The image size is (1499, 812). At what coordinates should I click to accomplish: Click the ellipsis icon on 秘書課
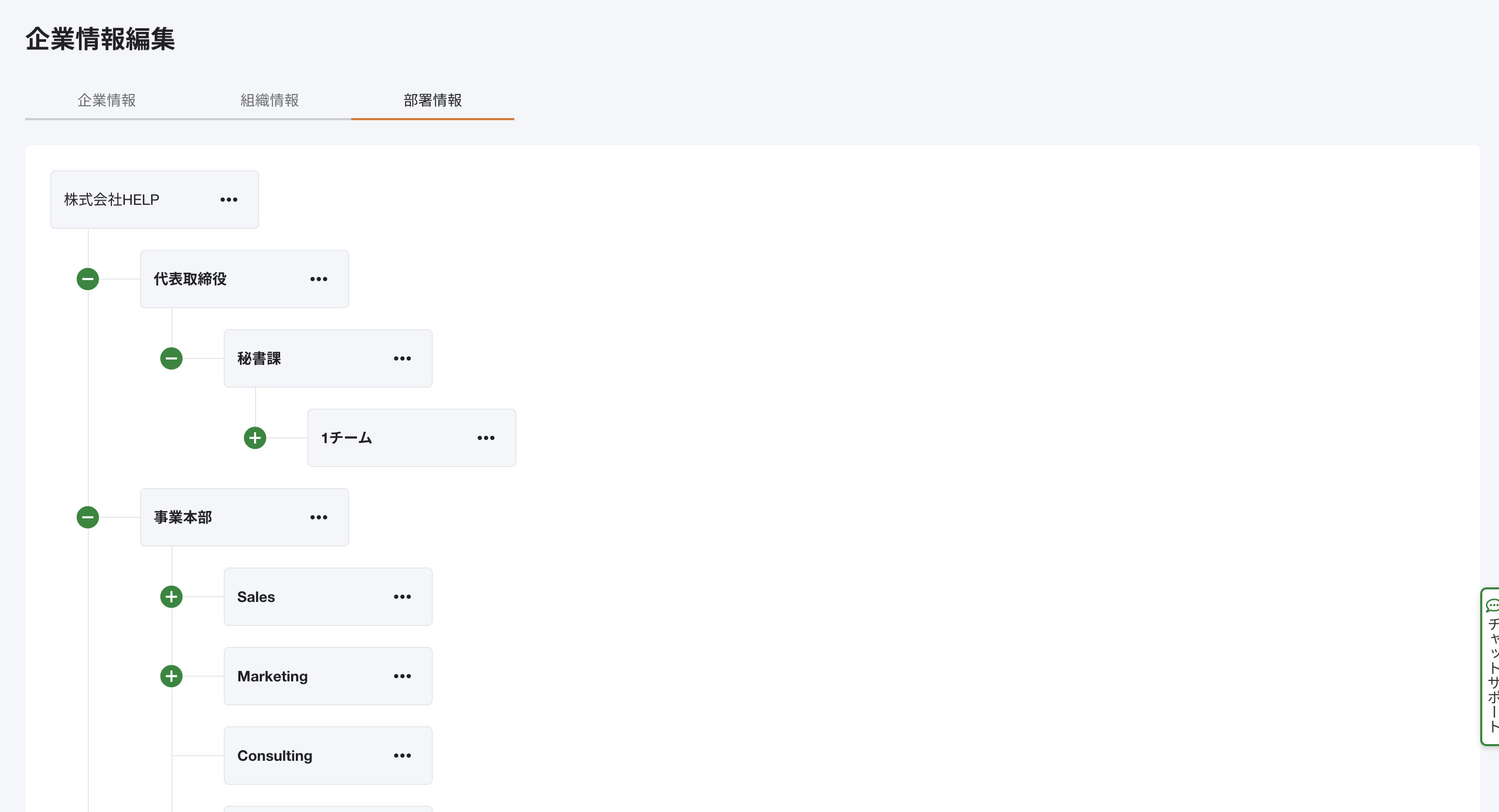click(x=402, y=358)
